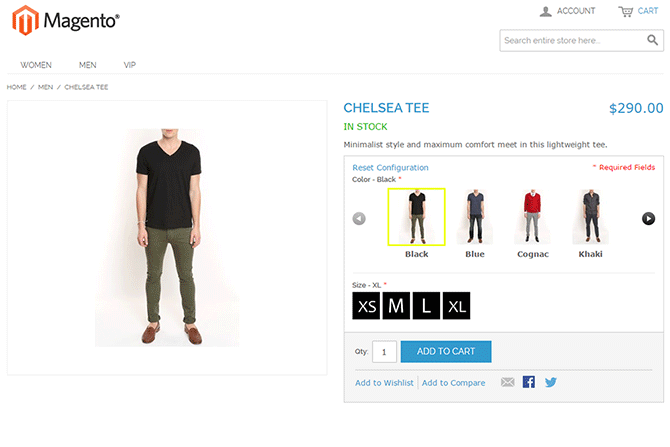670x447 pixels.
Task: Share product on Facebook
Action: [529, 382]
